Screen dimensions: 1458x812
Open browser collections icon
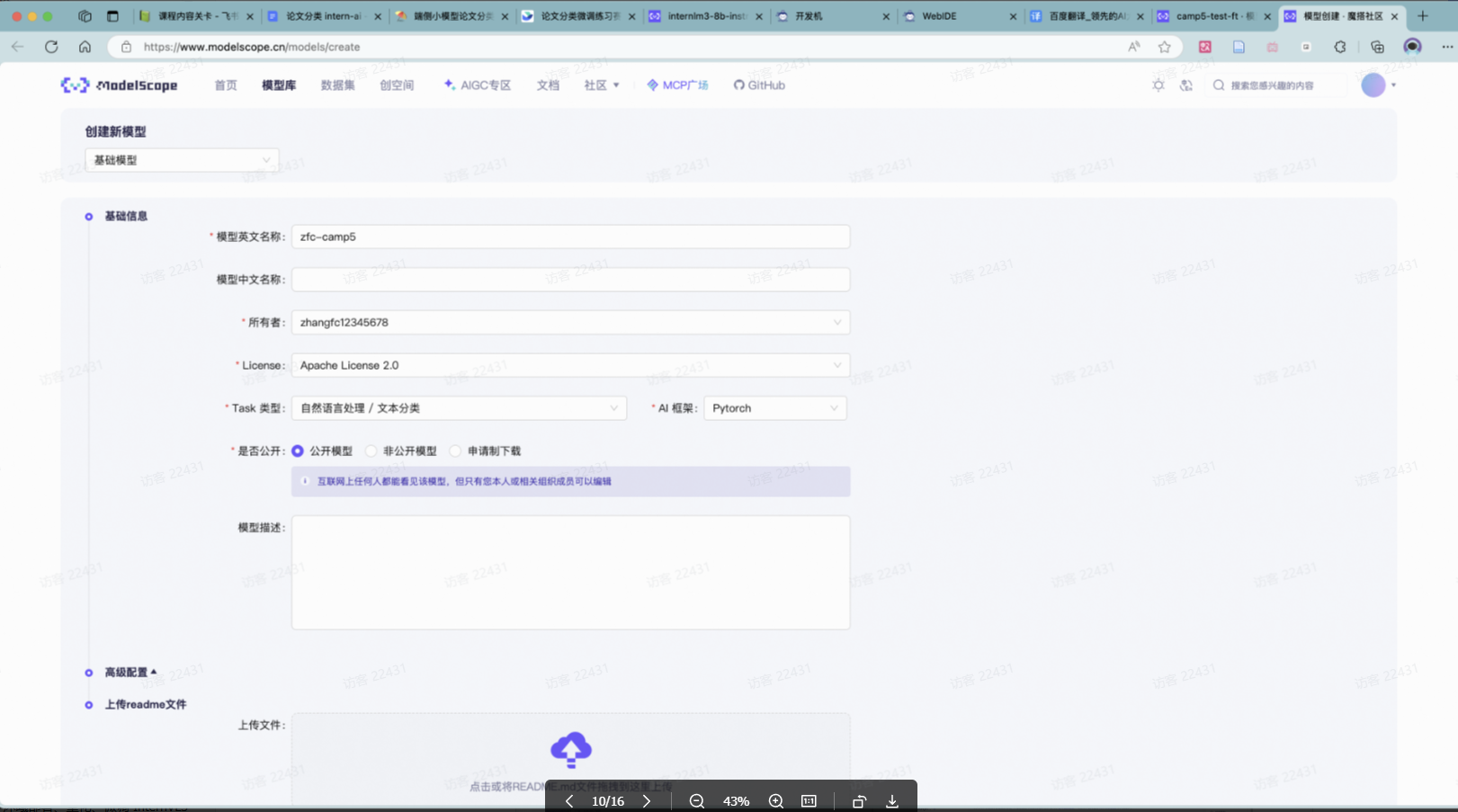[1377, 47]
